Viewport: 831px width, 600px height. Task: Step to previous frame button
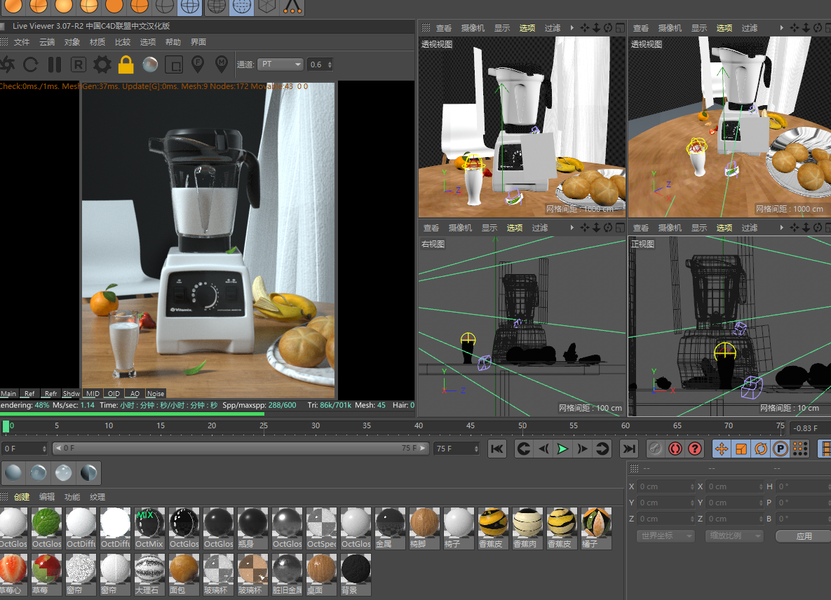543,449
